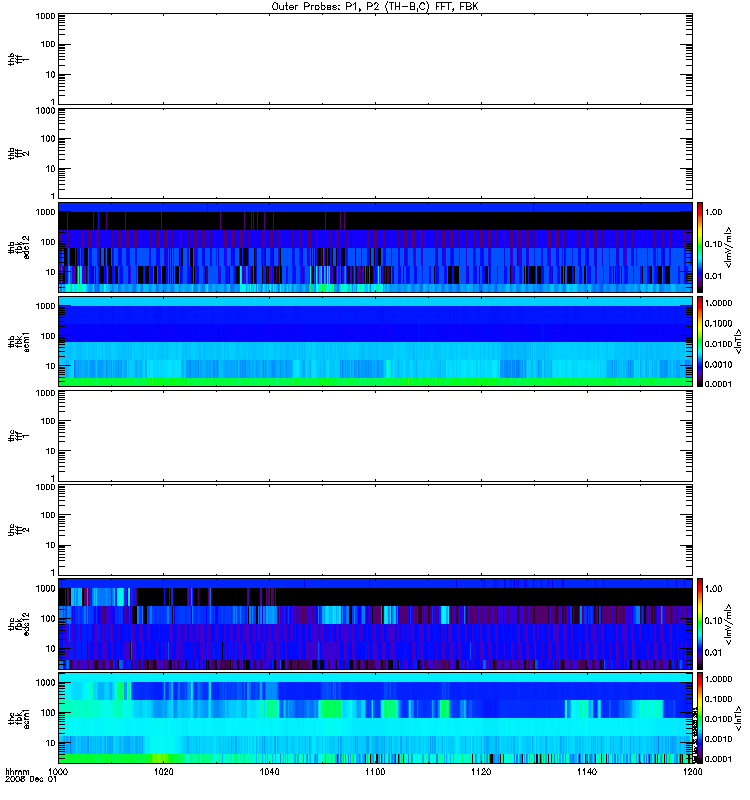Click the '1200' time axis label
This screenshot has width=750, height=800.
click(692, 772)
